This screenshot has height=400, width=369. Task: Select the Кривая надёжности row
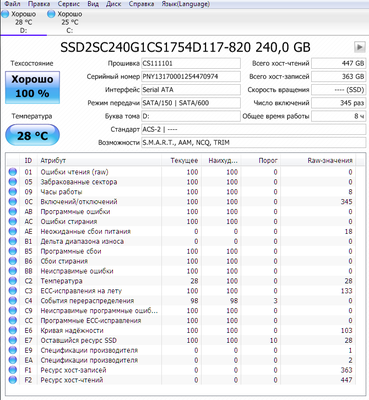181,330
